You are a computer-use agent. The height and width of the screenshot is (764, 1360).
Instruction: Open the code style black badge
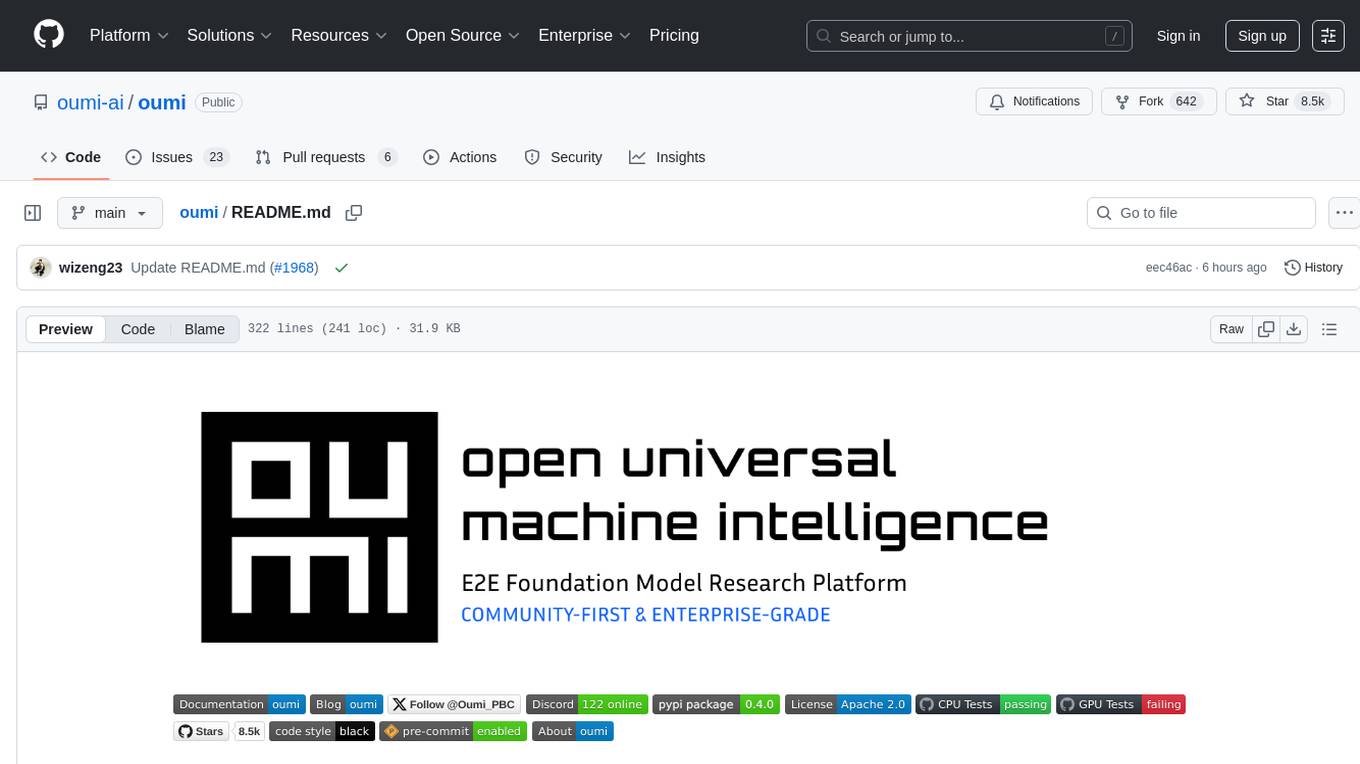tap(322, 731)
